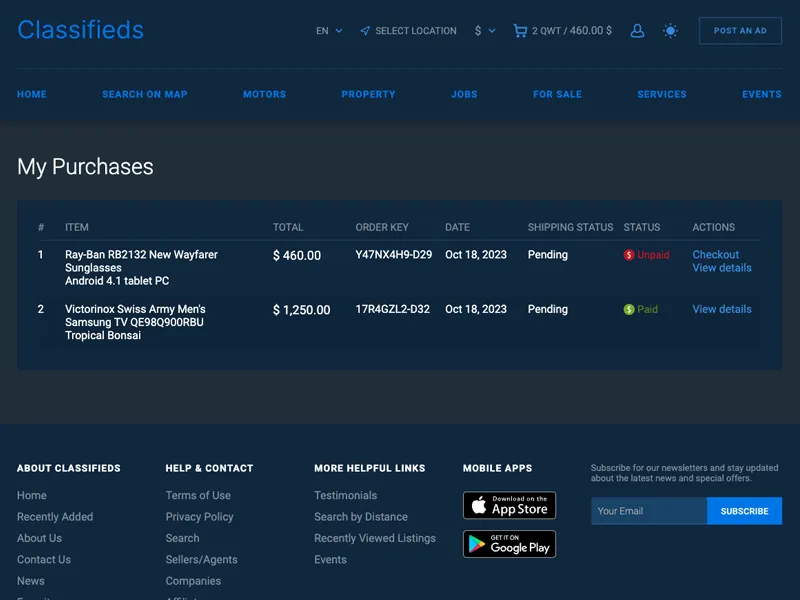Select the $ 1,250.00 total cell

(302, 310)
